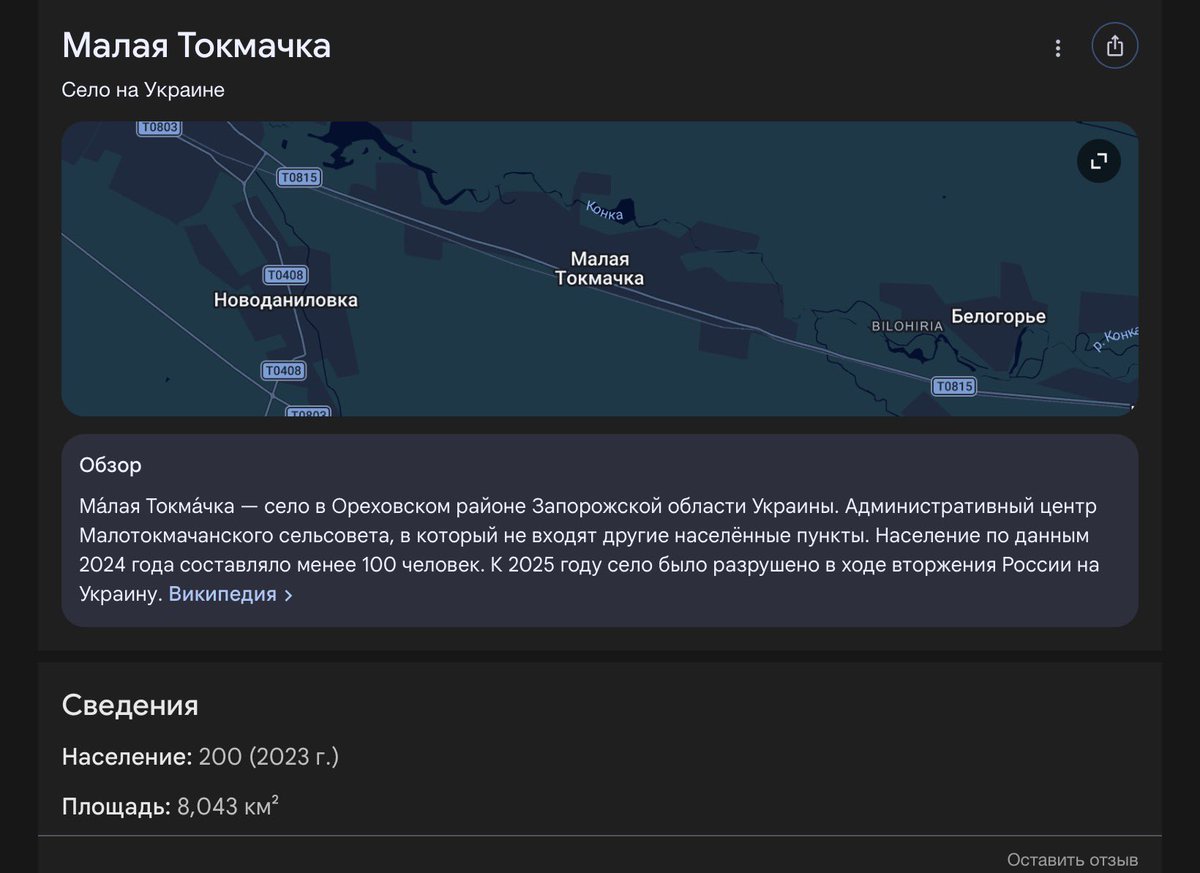Open the Википедия link
This screenshot has width=1200, height=873.
point(222,593)
